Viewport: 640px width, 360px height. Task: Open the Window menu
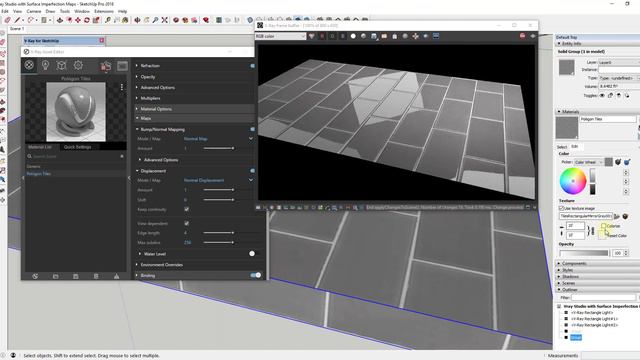coord(82,11)
